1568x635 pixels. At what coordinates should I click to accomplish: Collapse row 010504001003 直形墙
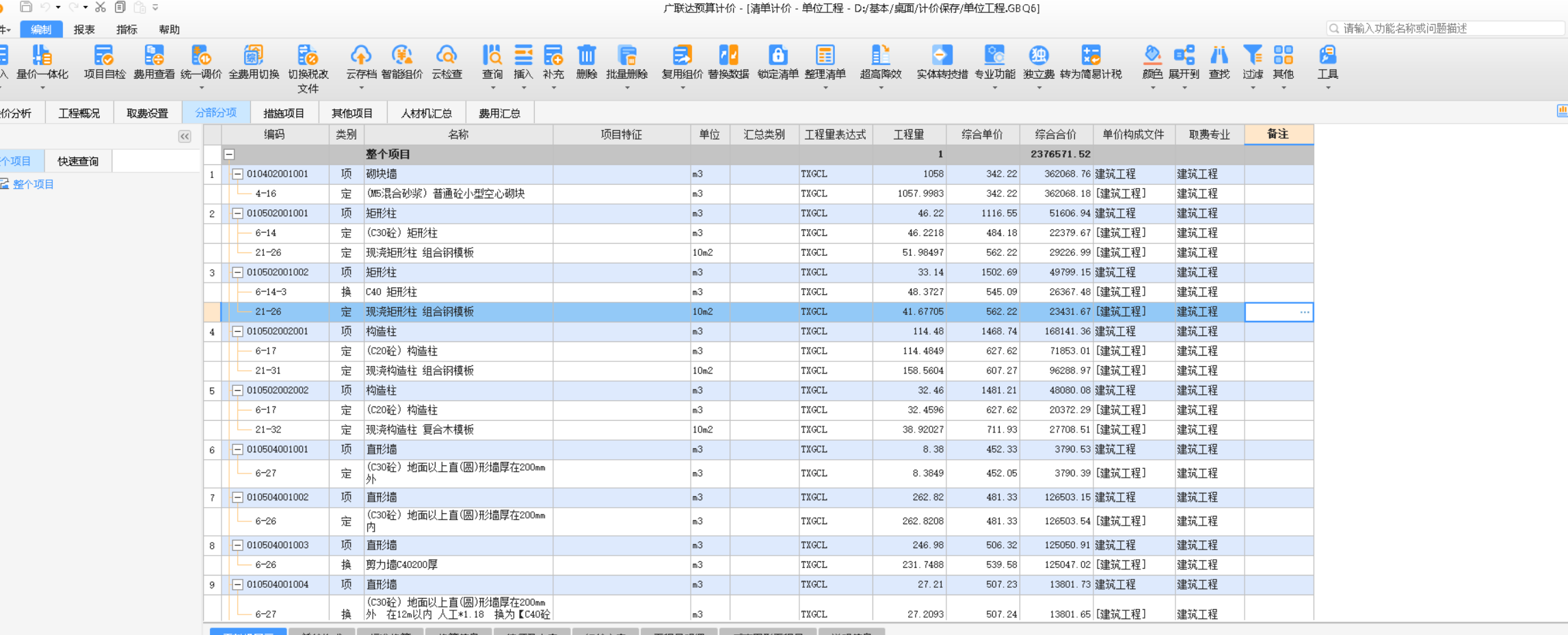pos(237,545)
